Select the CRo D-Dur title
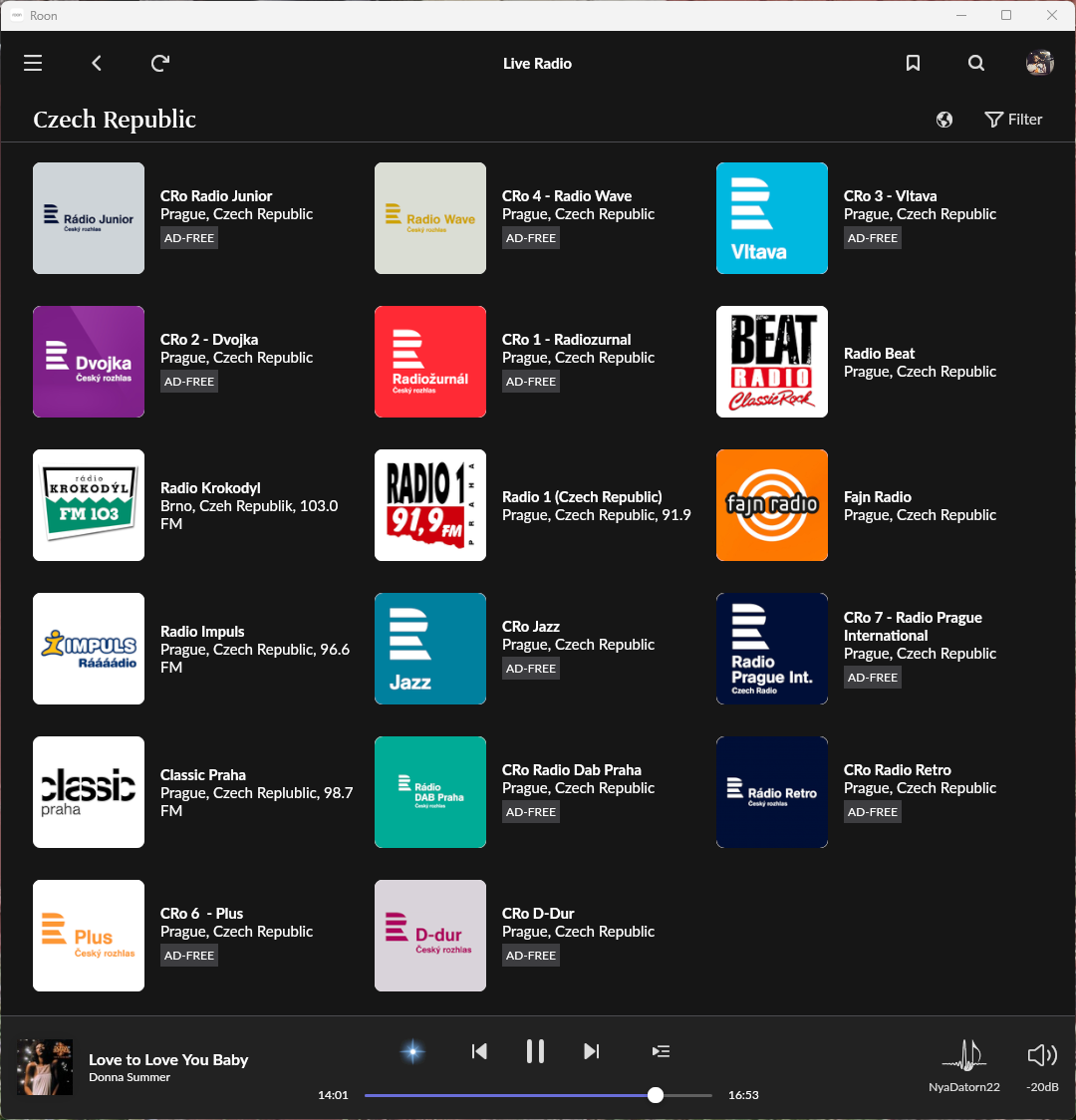Viewport: 1076px width, 1120px height. pos(538,914)
